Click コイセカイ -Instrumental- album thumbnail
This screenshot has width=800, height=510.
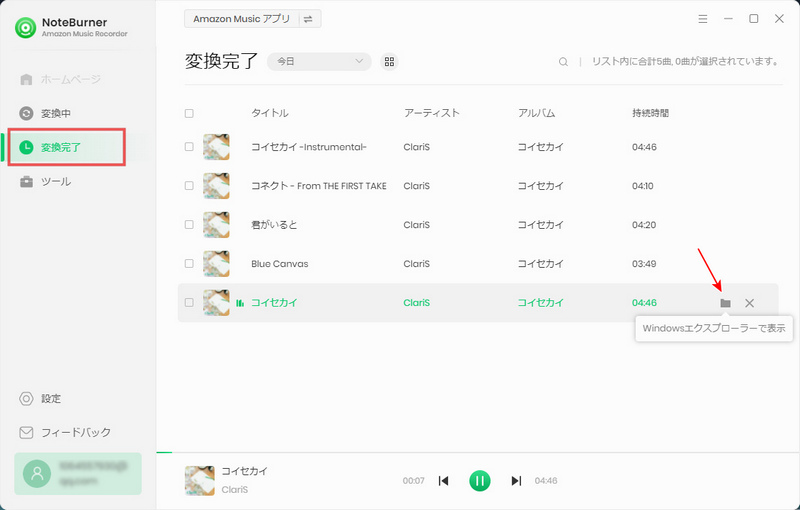pyautogui.click(x=216, y=147)
